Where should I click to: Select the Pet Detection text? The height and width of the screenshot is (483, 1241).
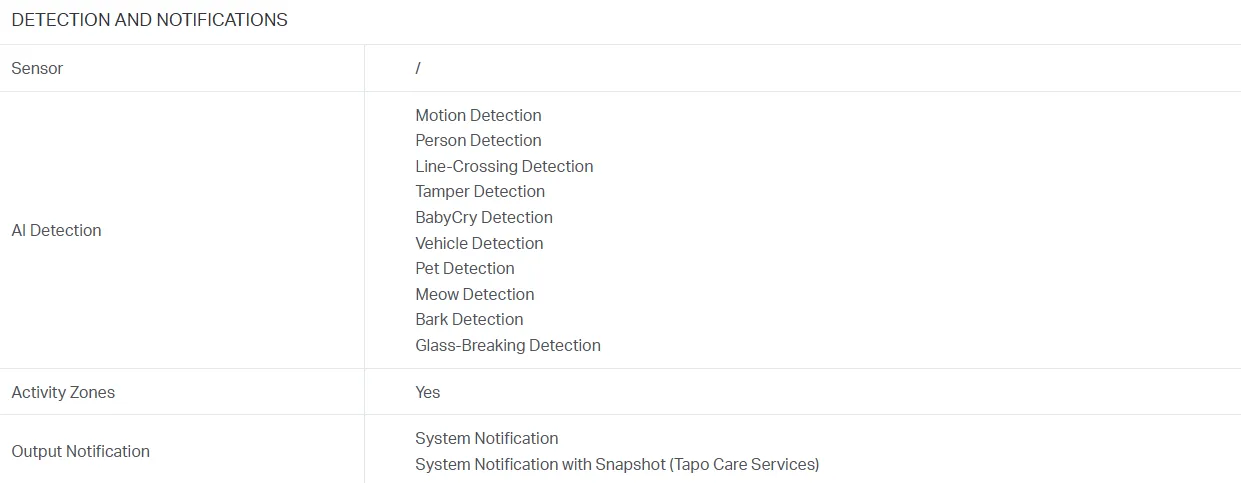[465, 268]
